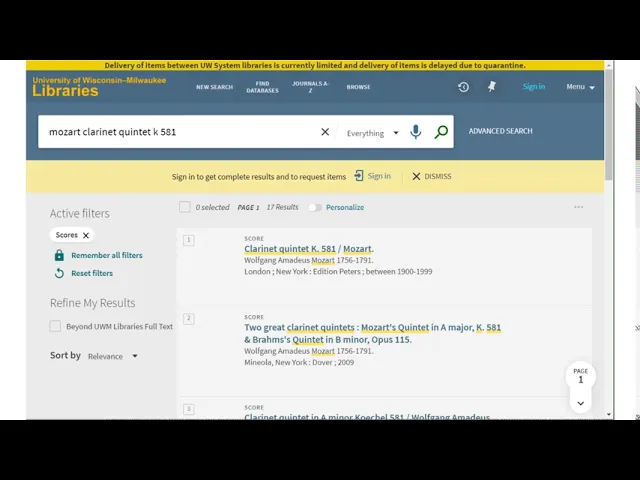
Task: Click Reset filters link
Action: point(92,273)
